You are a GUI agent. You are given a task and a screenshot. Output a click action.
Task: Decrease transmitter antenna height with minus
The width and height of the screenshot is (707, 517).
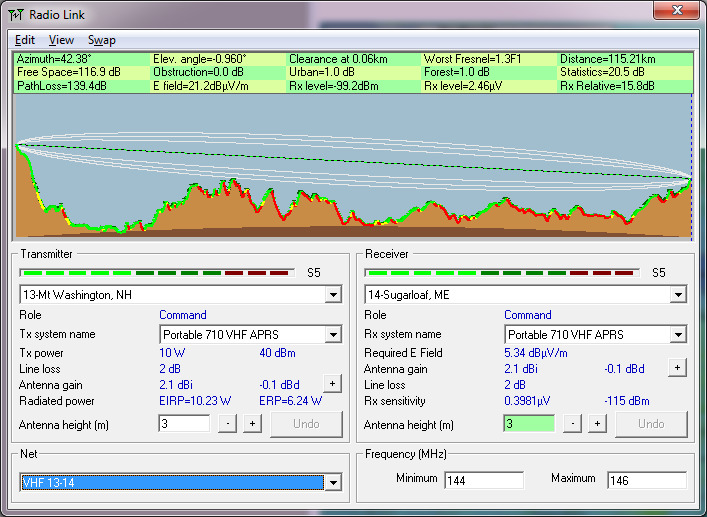(228, 424)
